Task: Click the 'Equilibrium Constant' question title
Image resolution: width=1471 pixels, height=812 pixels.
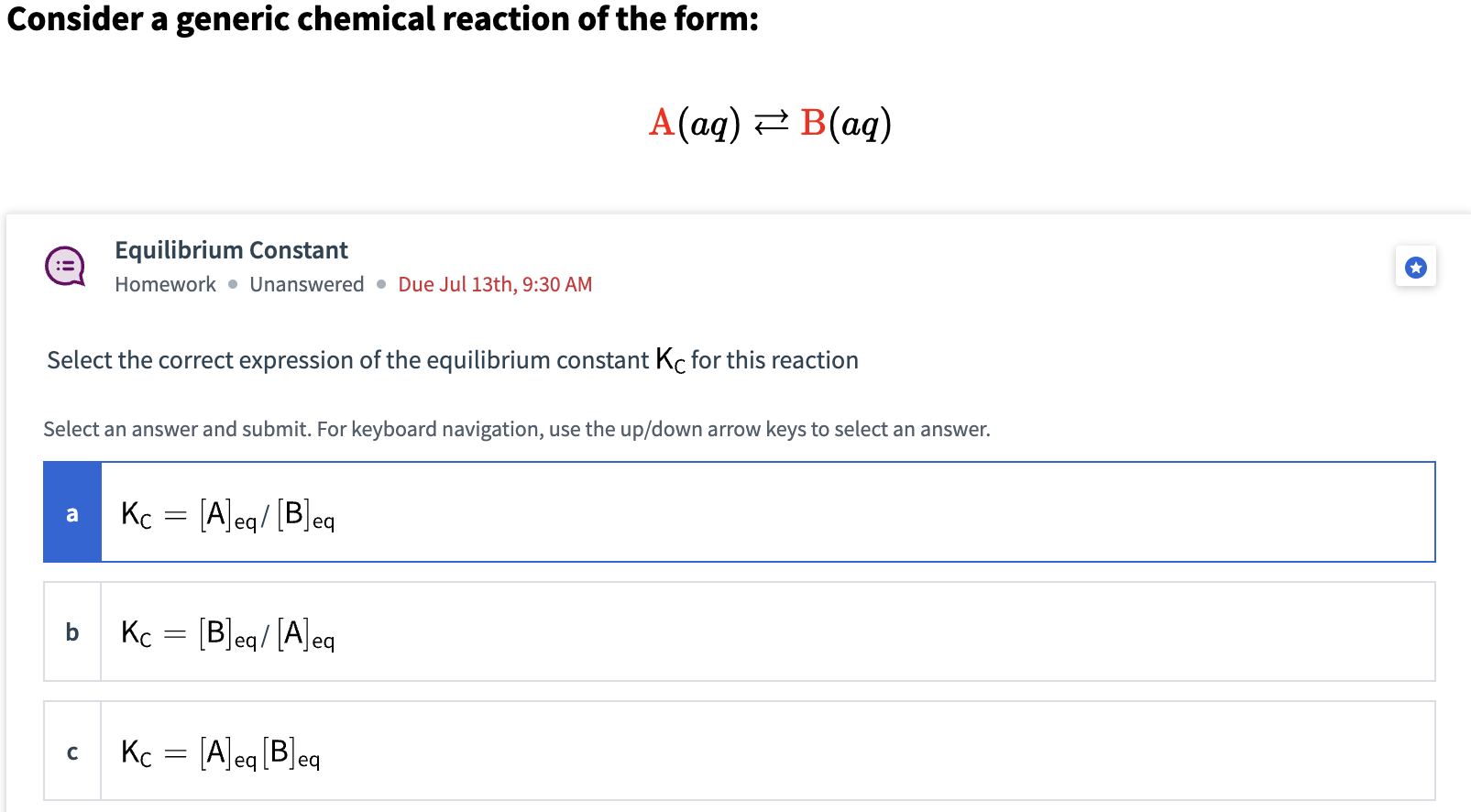Action: 231,249
